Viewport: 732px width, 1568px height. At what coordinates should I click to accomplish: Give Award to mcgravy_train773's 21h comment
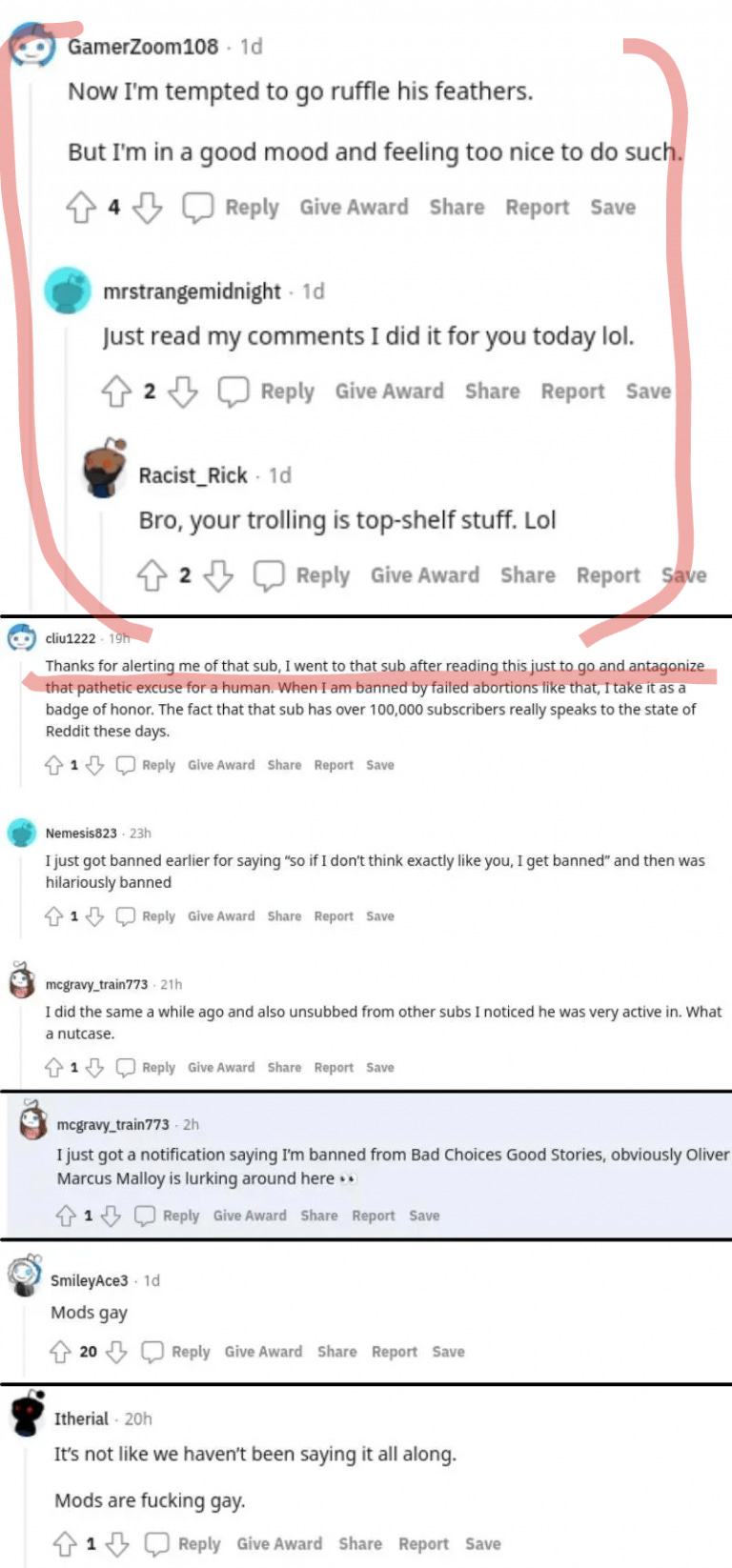(x=221, y=1068)
